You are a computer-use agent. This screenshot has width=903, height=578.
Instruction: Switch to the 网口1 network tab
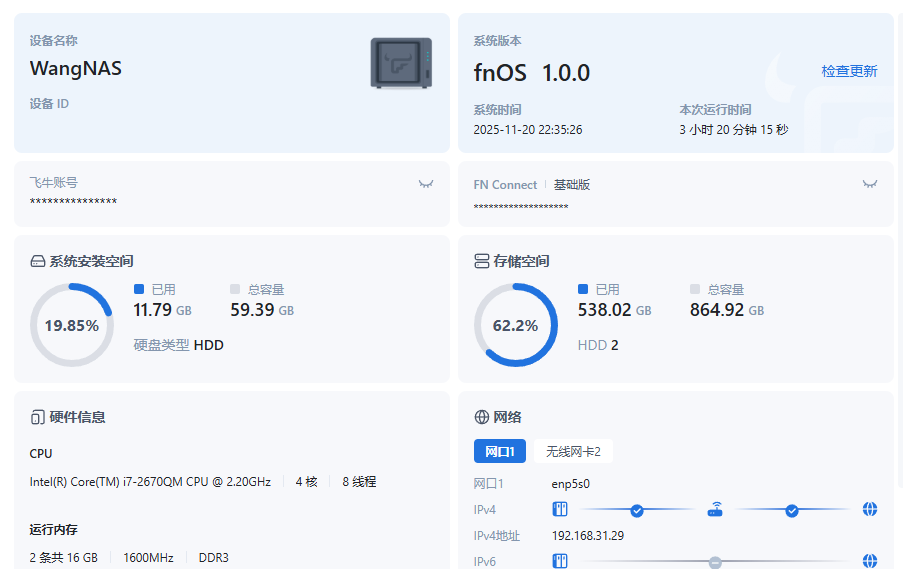[x=499, y=451]
